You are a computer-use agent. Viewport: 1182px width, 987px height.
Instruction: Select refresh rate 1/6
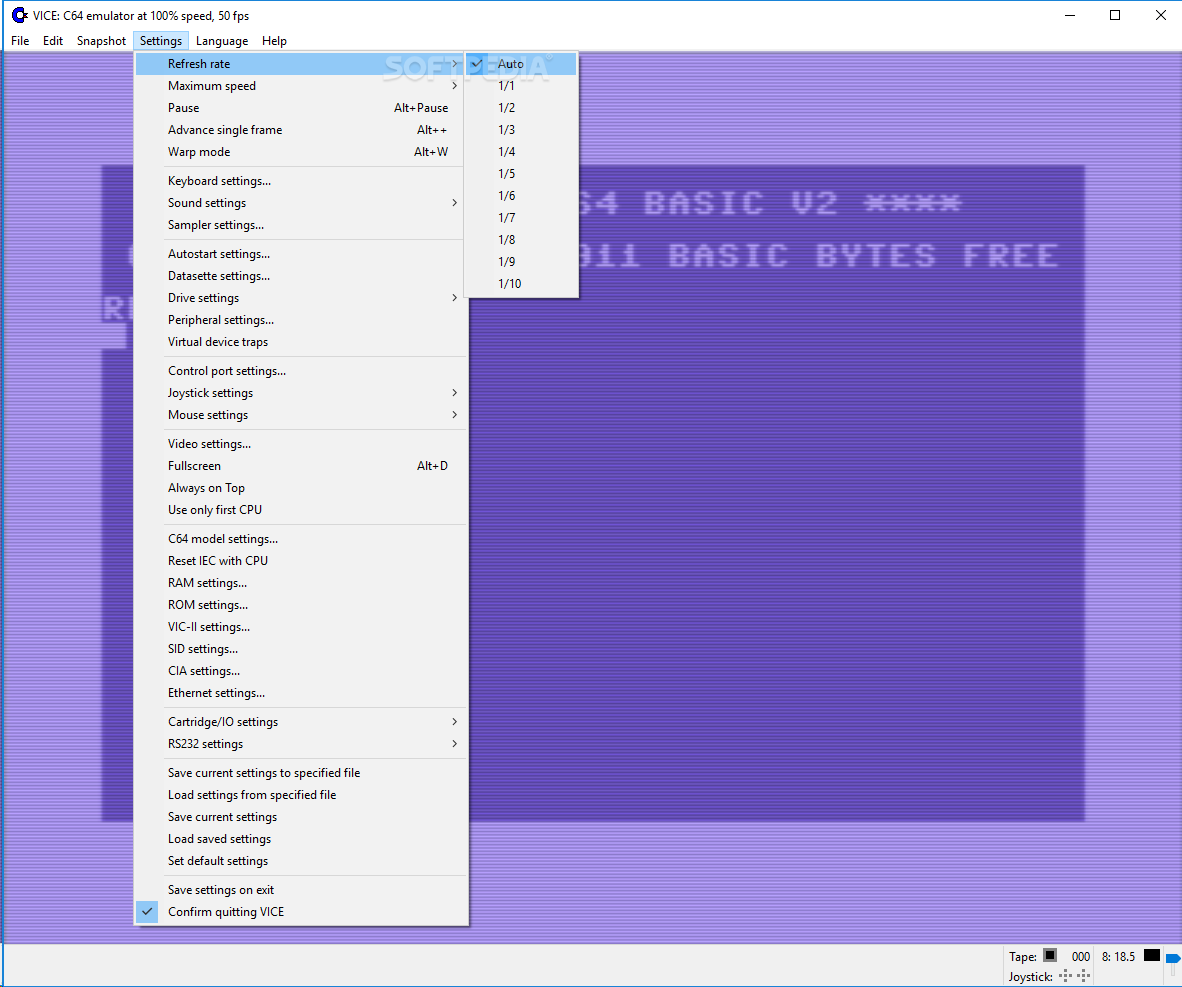coord(521,195)
